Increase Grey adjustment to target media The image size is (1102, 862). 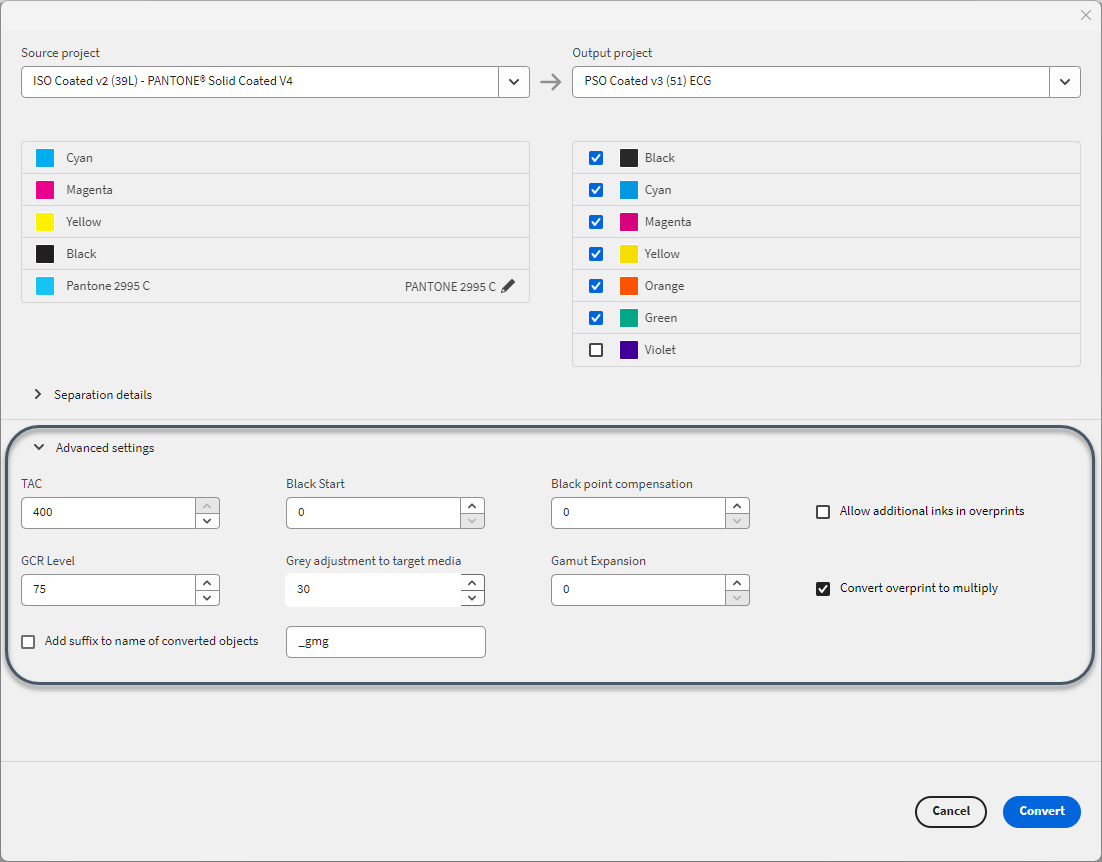pos(472,582)
